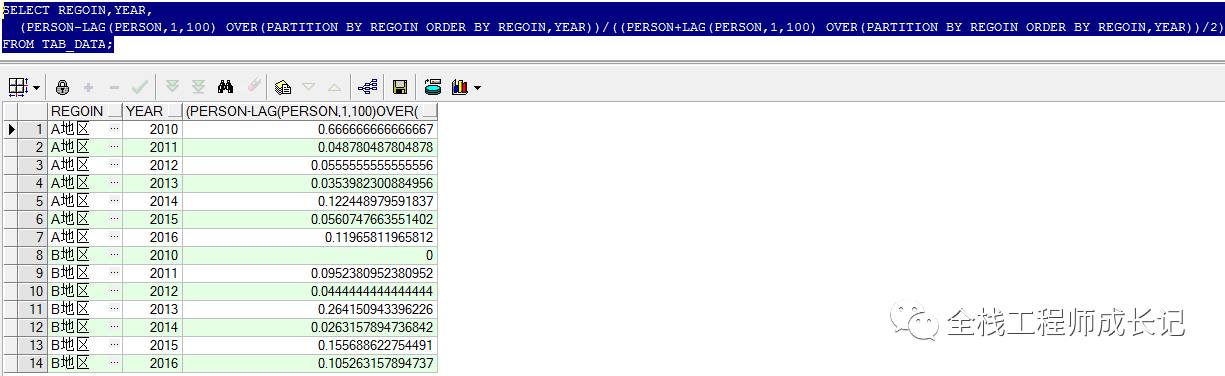The width and height of the screenshot is (1225, 376).
Task: Click small button in PERSON-LAG column header
Action: pyautogui.click(x=429, y=111)
